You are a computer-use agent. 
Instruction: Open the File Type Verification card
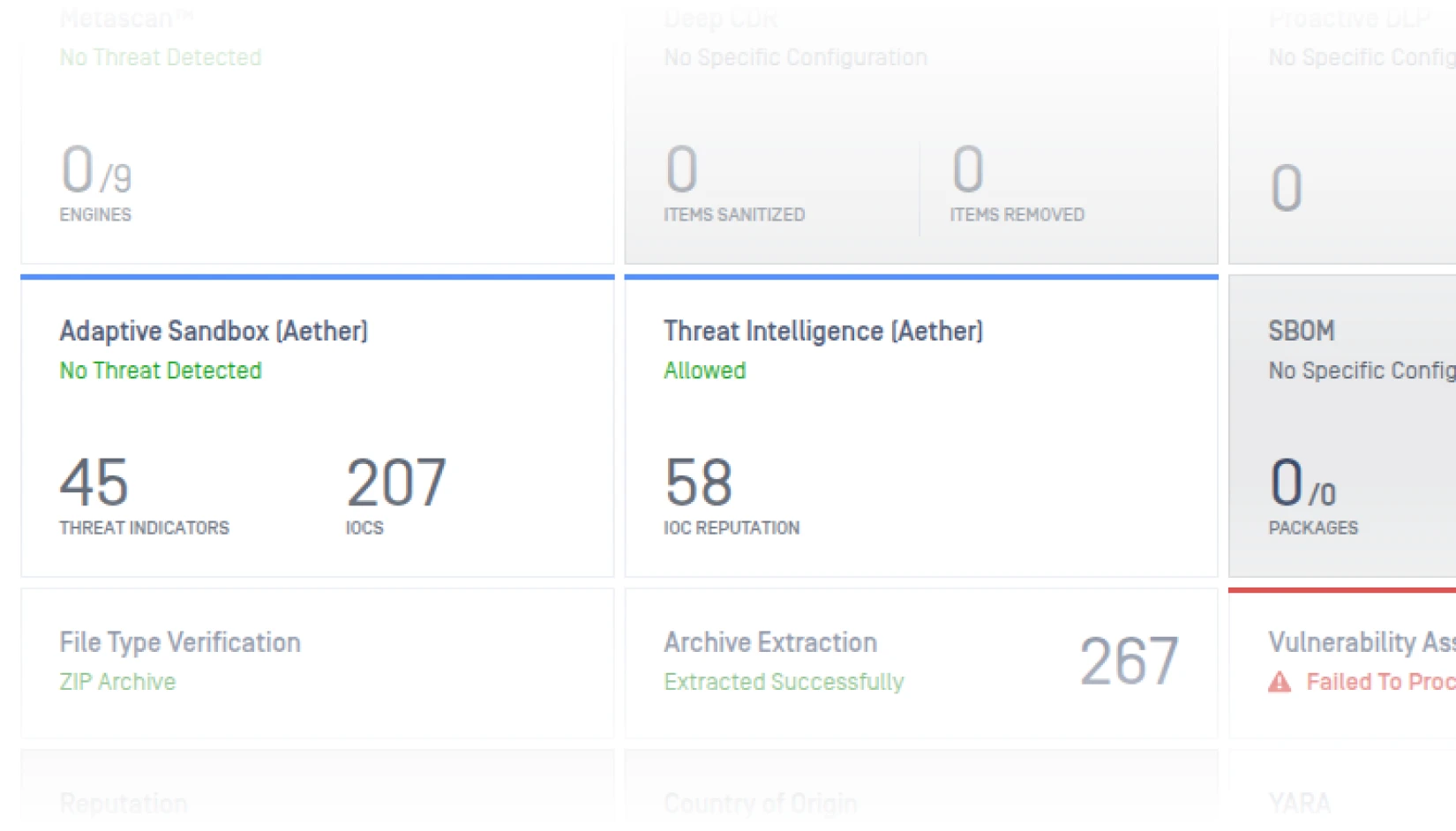[180, 642]
